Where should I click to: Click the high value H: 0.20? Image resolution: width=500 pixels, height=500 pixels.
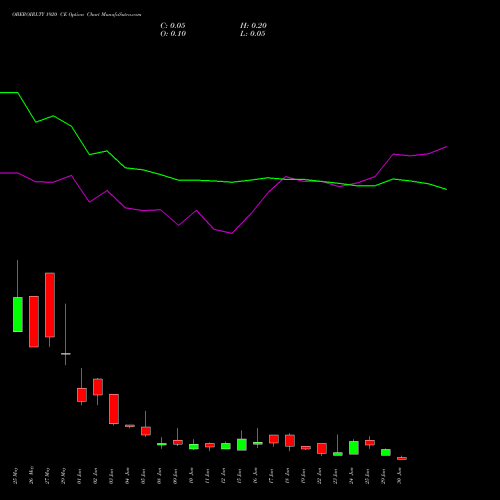pyautogui.click(x=253, y=26)
